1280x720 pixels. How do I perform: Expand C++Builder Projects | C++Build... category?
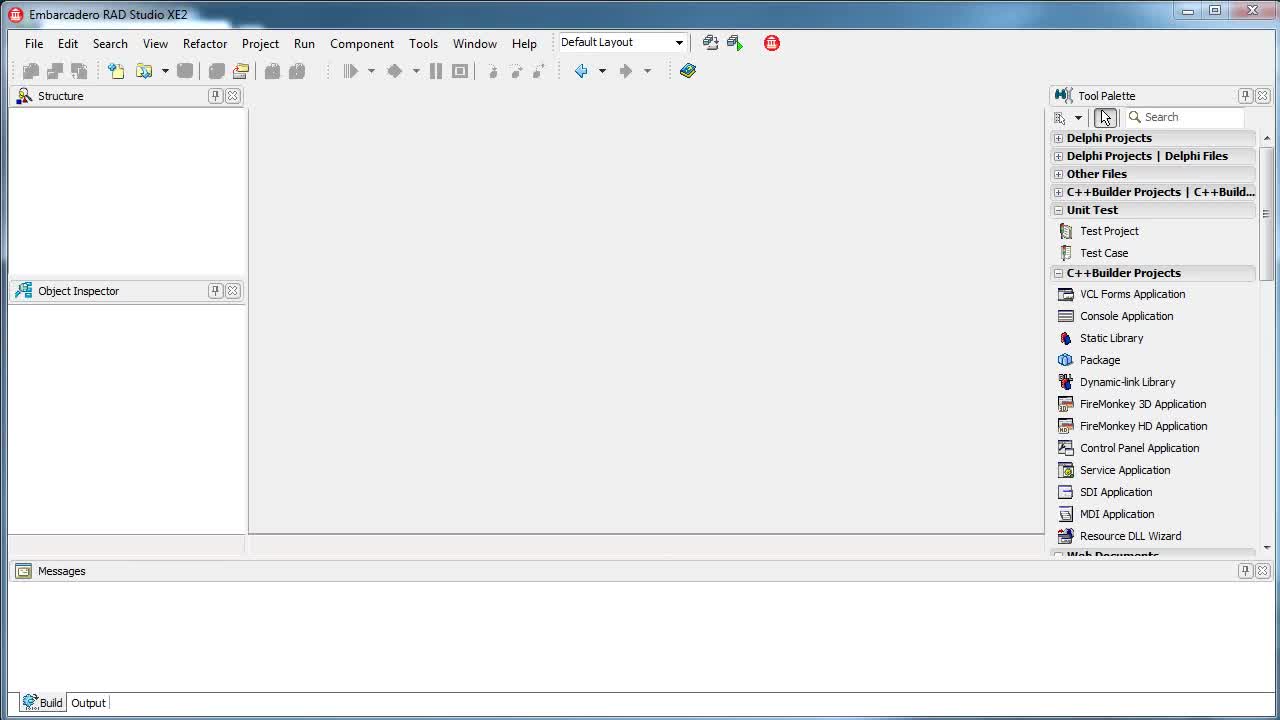[x=1058, y=192]
